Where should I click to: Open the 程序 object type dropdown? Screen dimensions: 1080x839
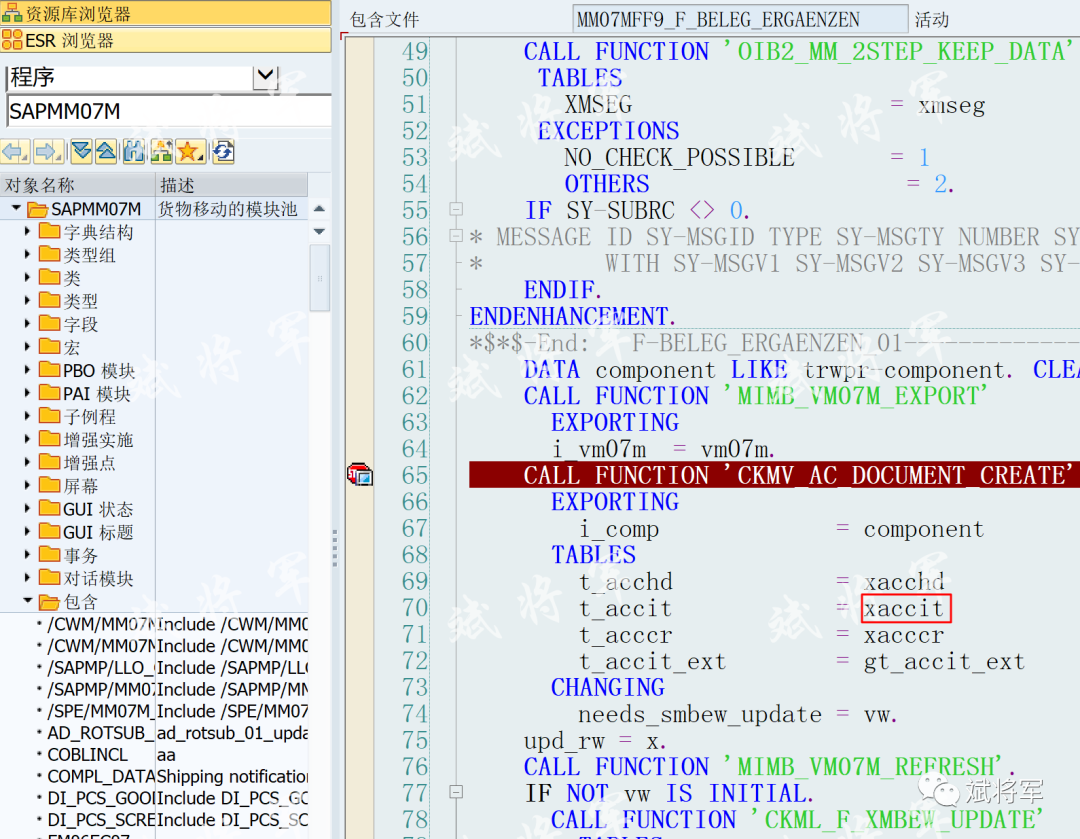(x=265, y=76)
